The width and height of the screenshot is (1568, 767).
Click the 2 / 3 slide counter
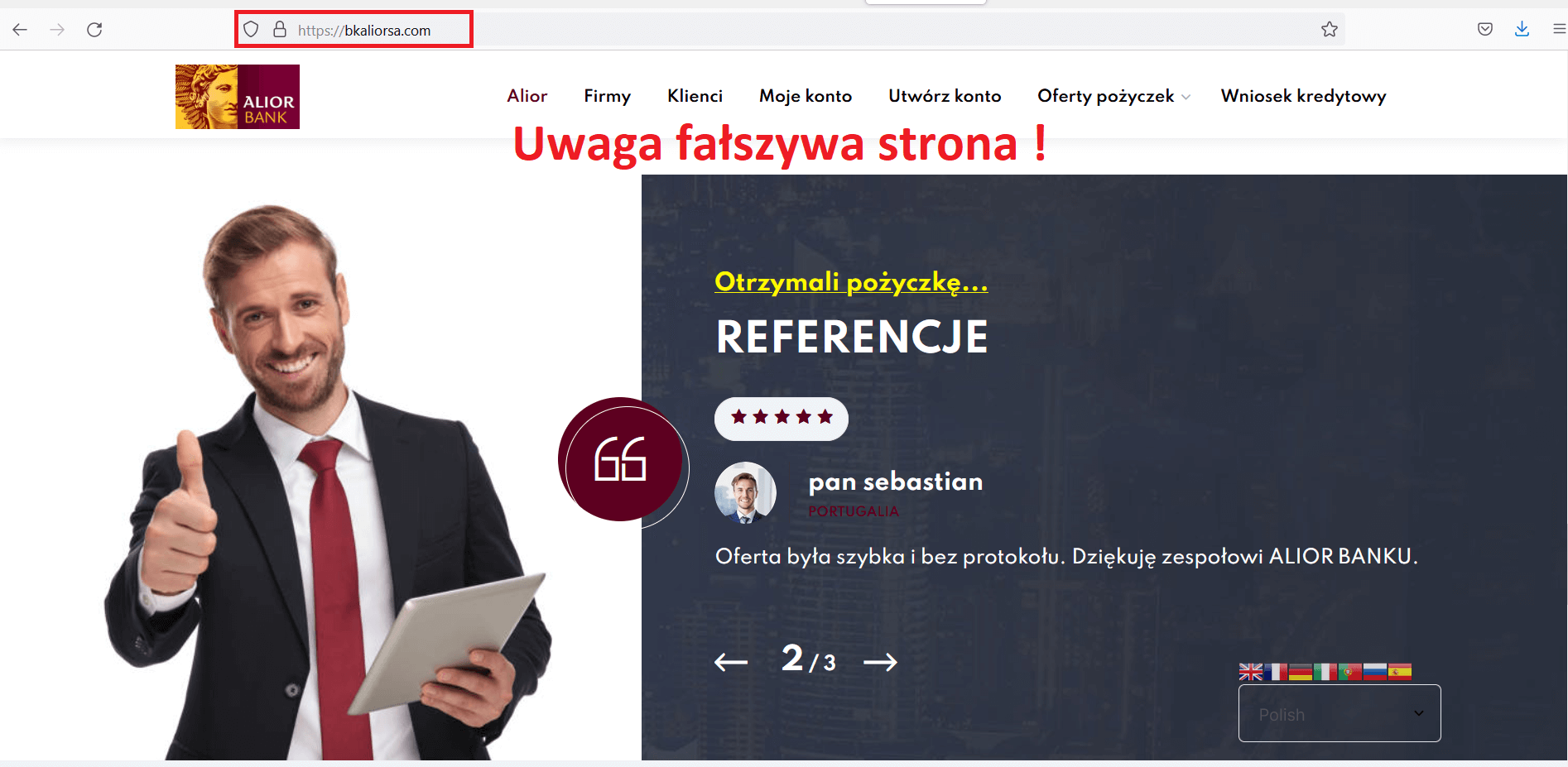(x=809, y=659)
